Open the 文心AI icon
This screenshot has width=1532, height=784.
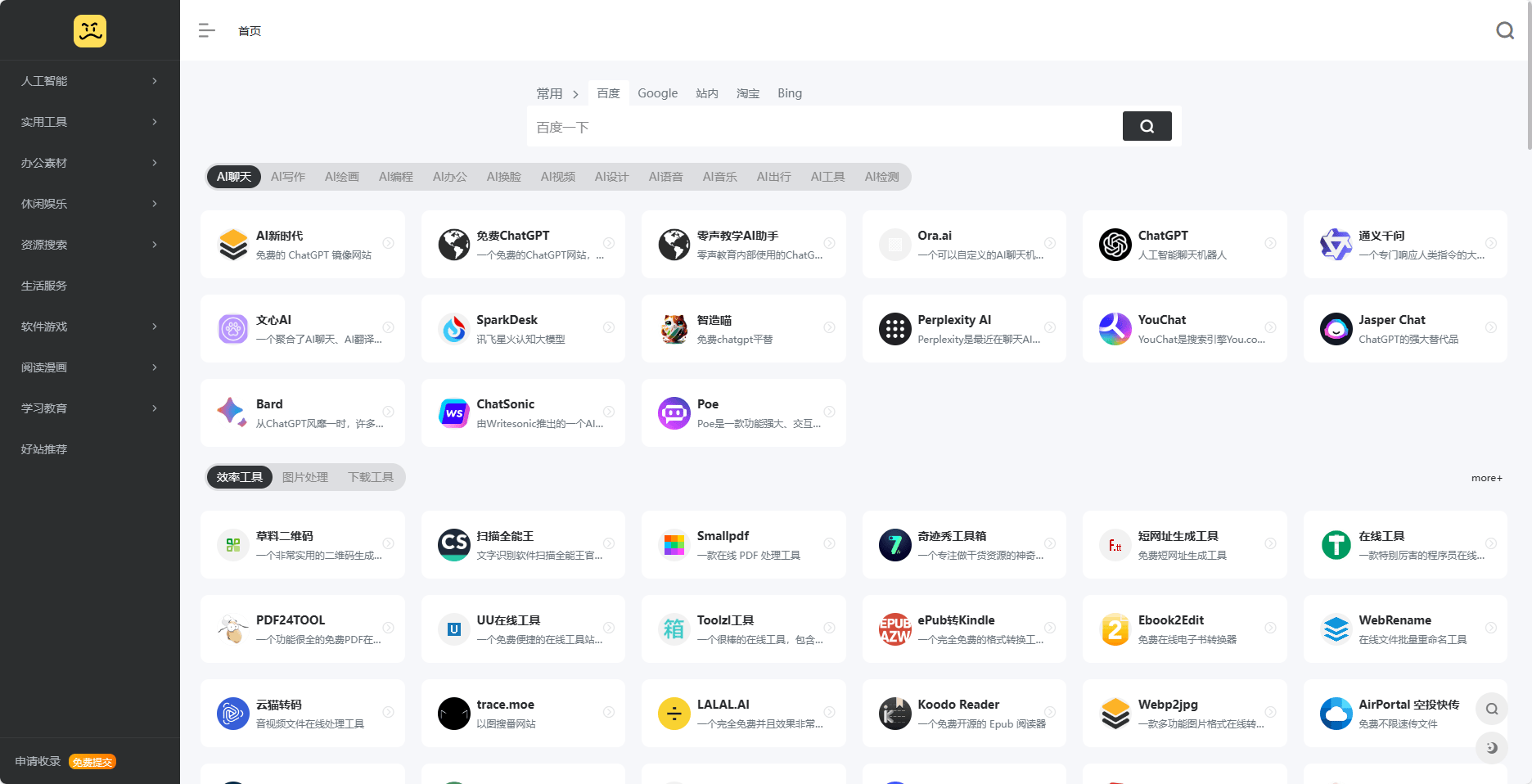tap(233, 328)
